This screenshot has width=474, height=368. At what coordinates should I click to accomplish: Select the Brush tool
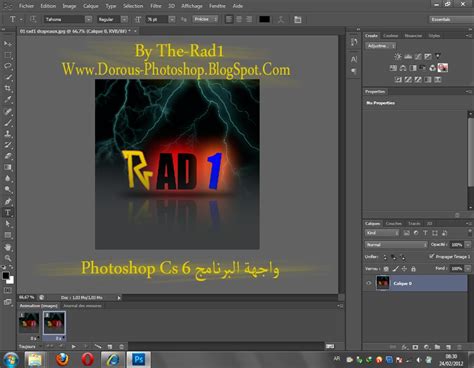(8, 123)
